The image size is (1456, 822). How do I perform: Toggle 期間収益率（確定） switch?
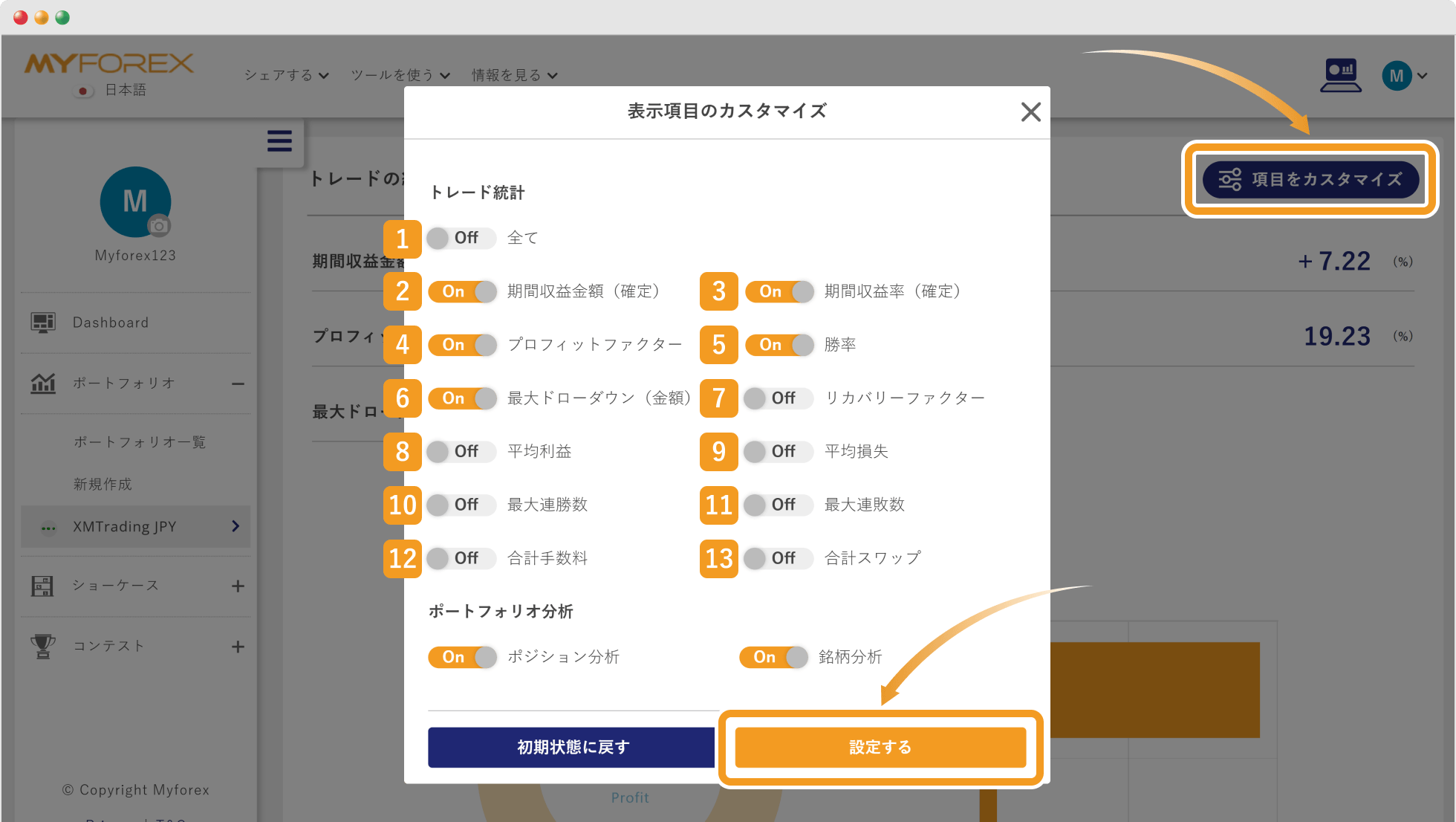[x=779, y=291]
